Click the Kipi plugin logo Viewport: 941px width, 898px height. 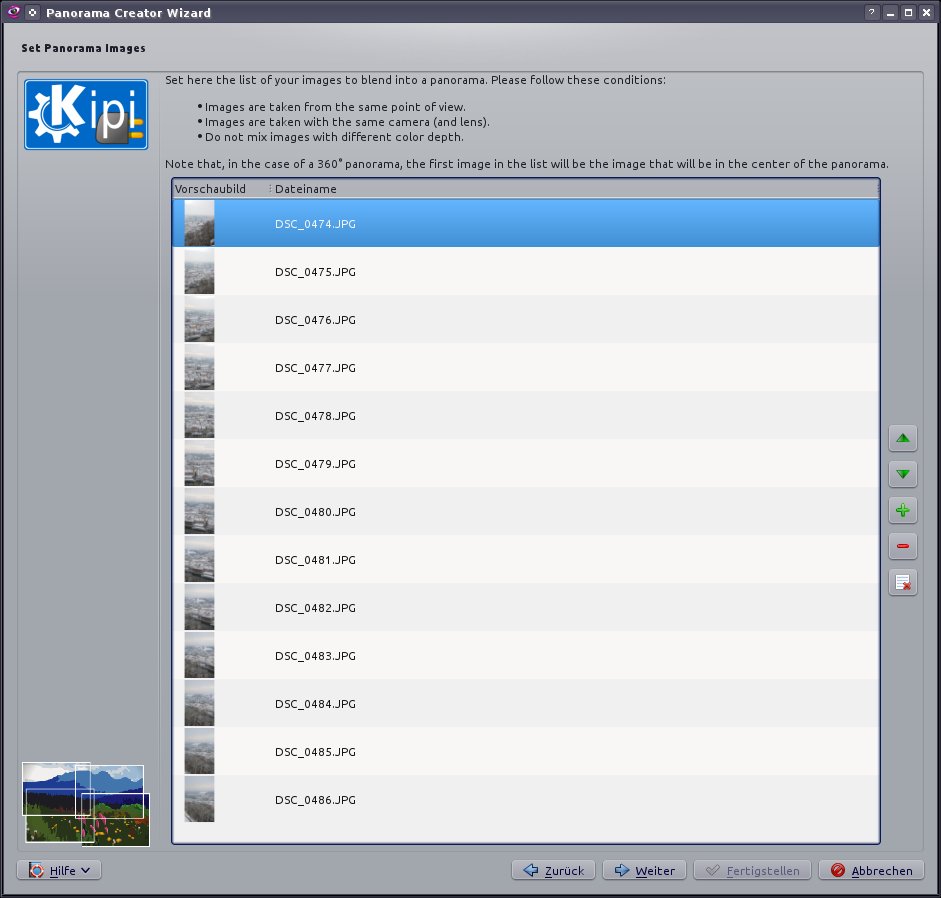(86, 114)
